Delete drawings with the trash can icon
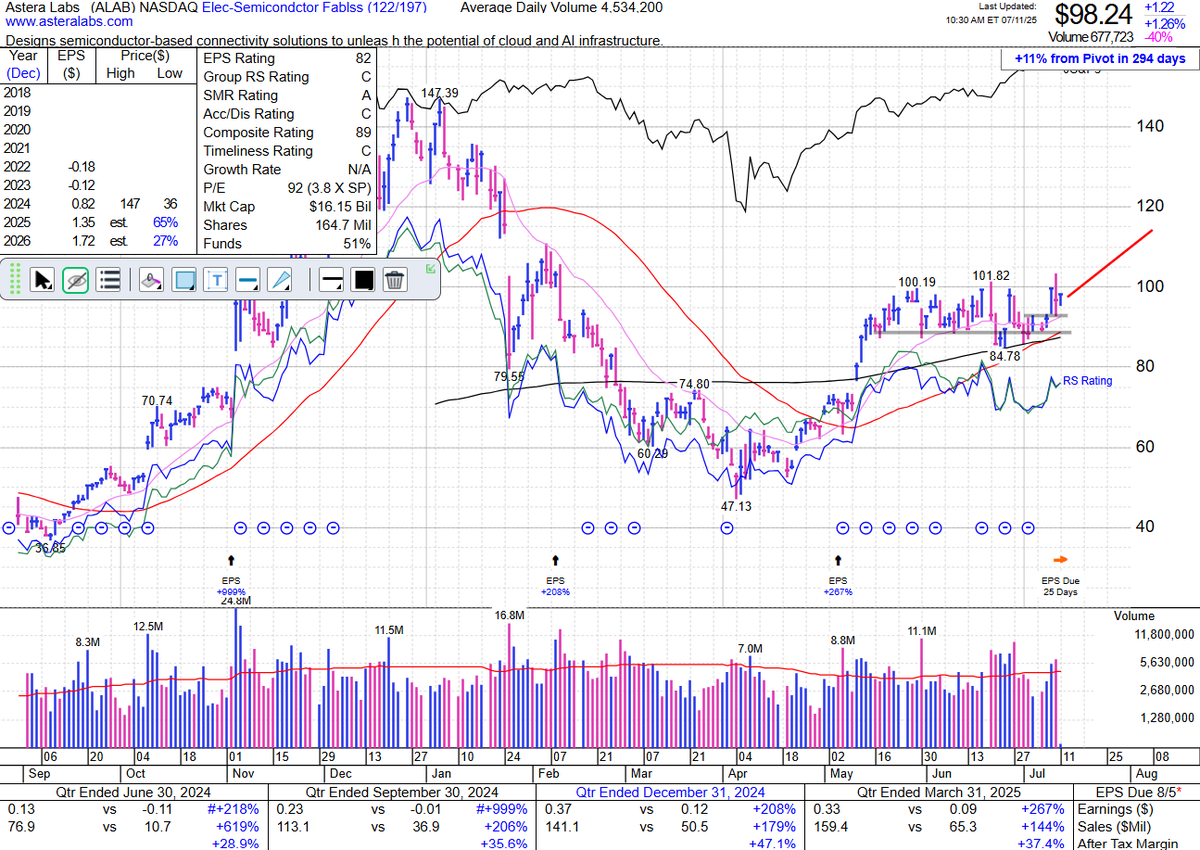 (x=395, y=280)
